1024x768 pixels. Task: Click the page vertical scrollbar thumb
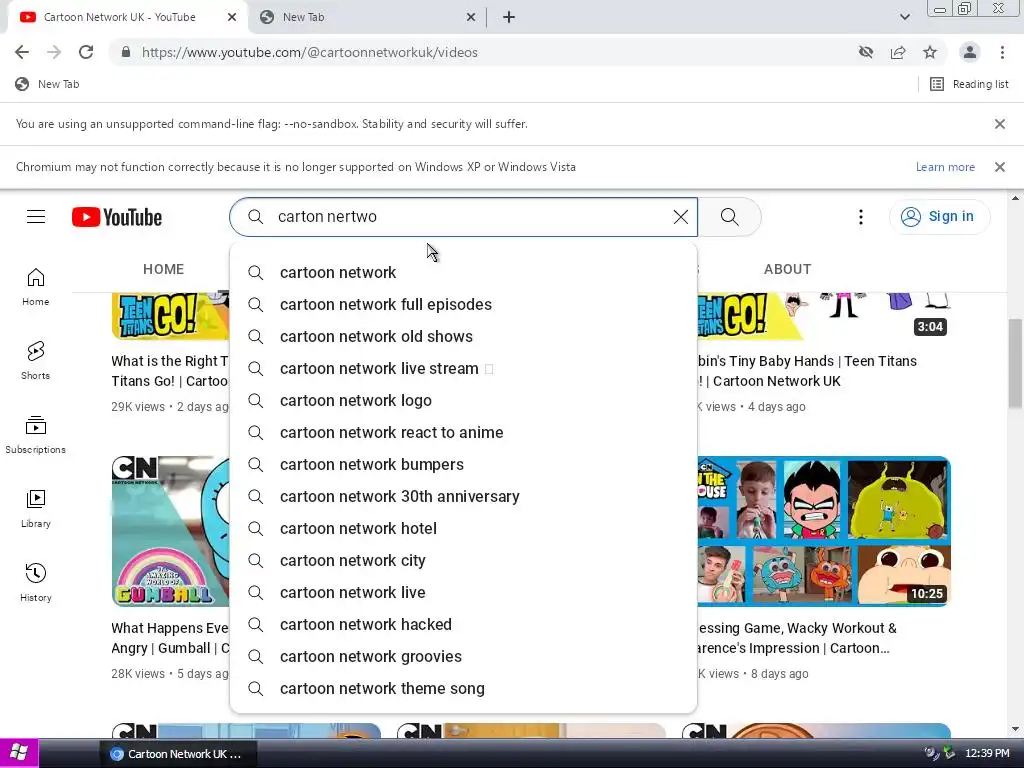click(1016, 364)
